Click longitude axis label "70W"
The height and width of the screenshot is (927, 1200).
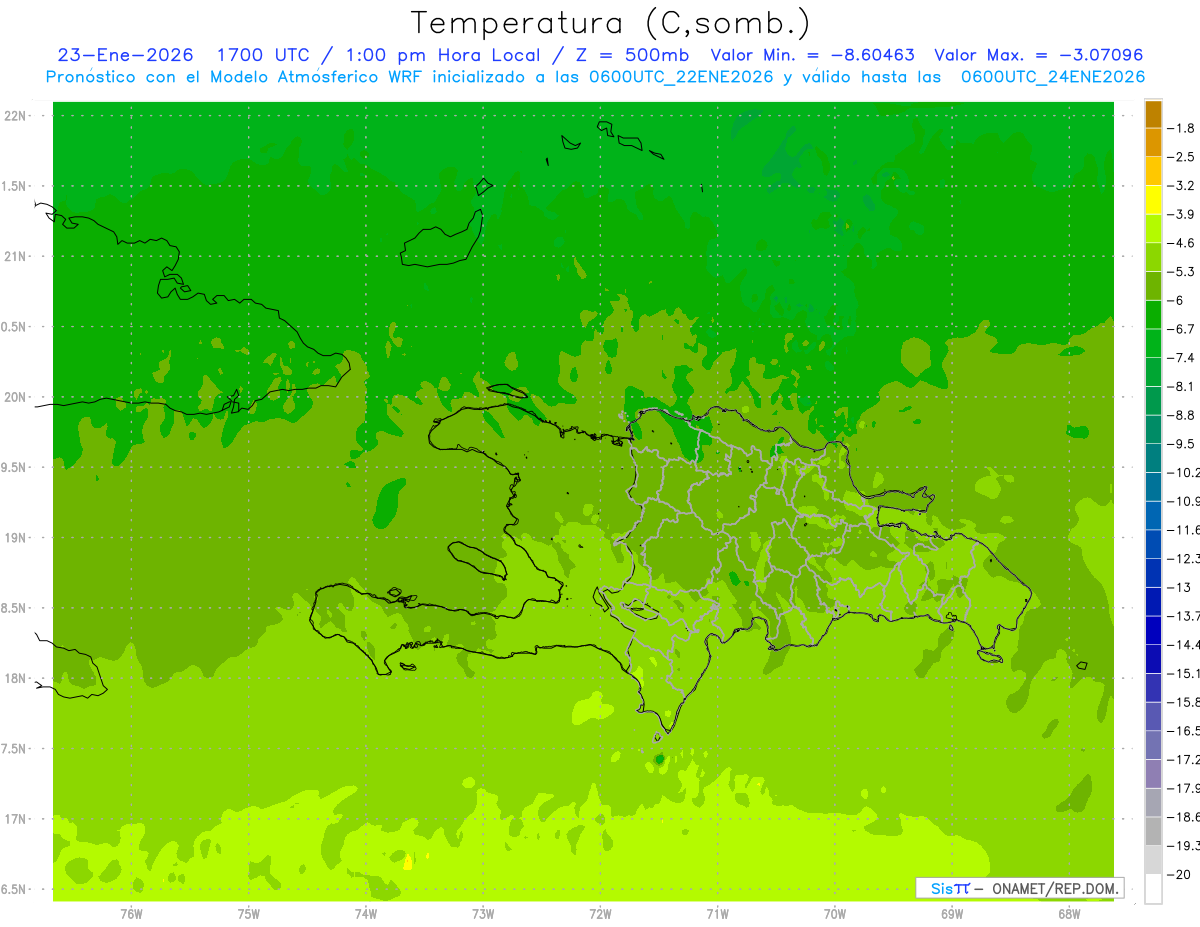tap(835, 914)
